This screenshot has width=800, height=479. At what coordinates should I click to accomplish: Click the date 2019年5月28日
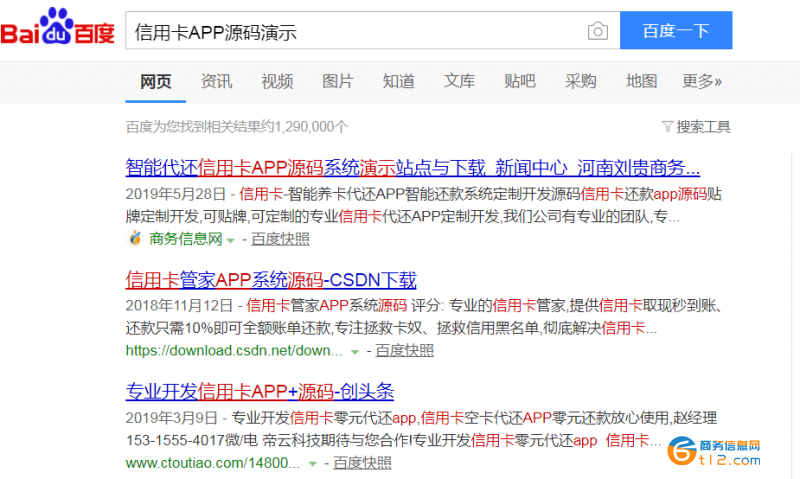coord(176,194)
